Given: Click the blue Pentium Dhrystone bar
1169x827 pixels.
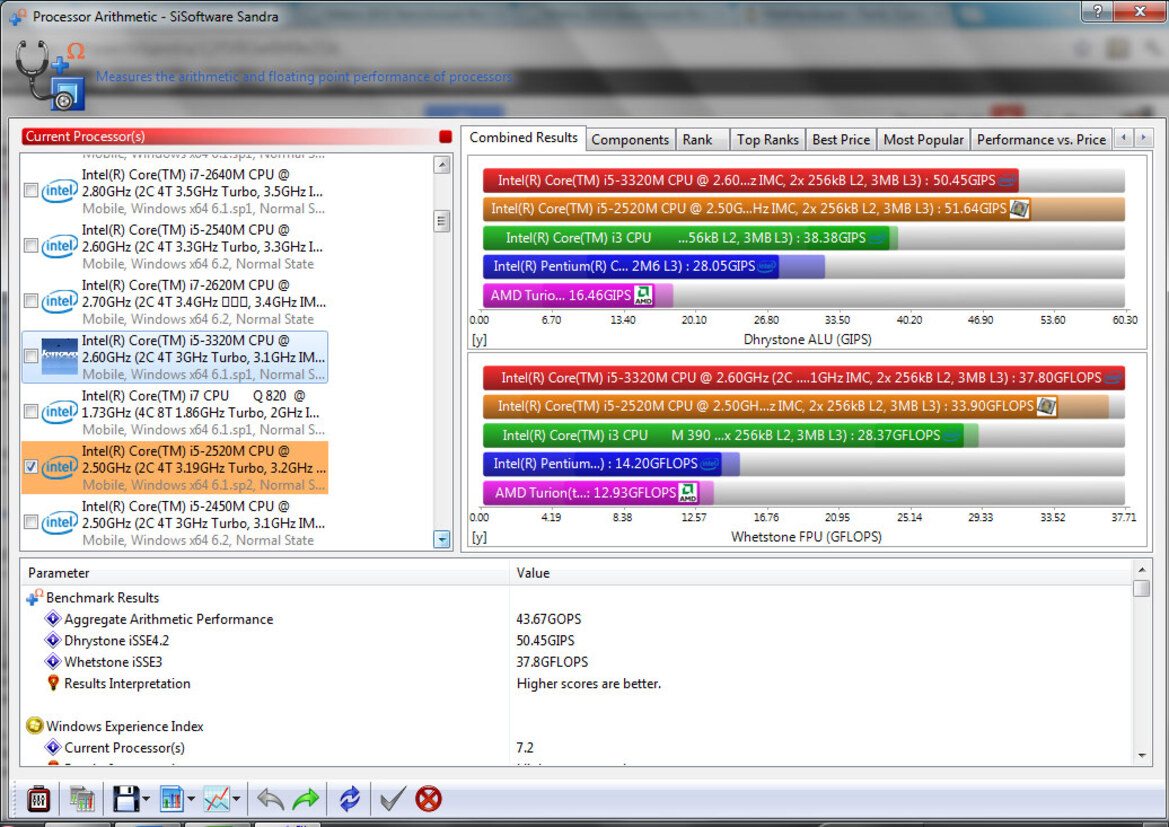Looking at the screenshot, I should (631, 266).
